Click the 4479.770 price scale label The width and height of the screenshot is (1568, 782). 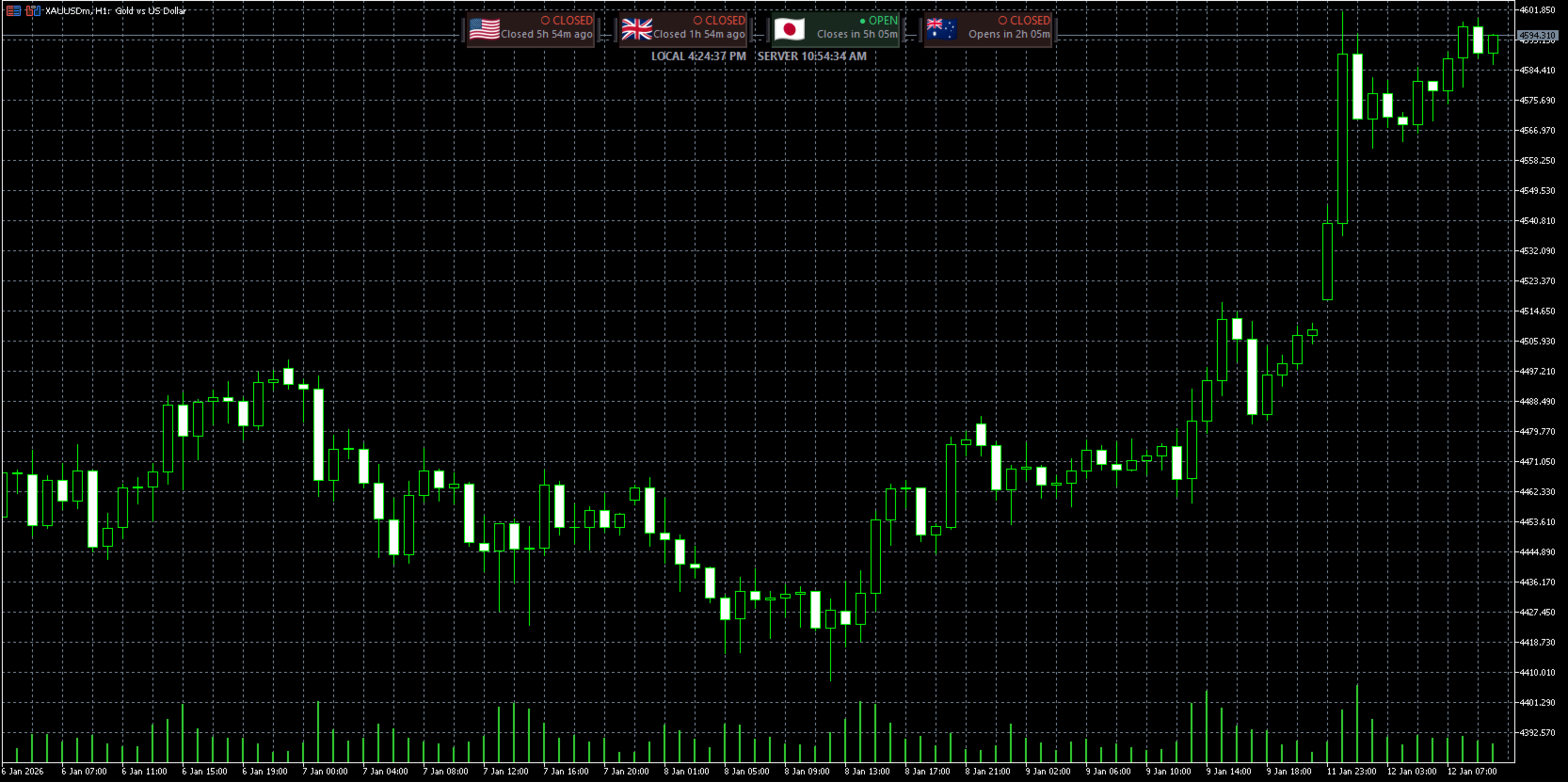pyautogui.click(x=1537, y=432)
